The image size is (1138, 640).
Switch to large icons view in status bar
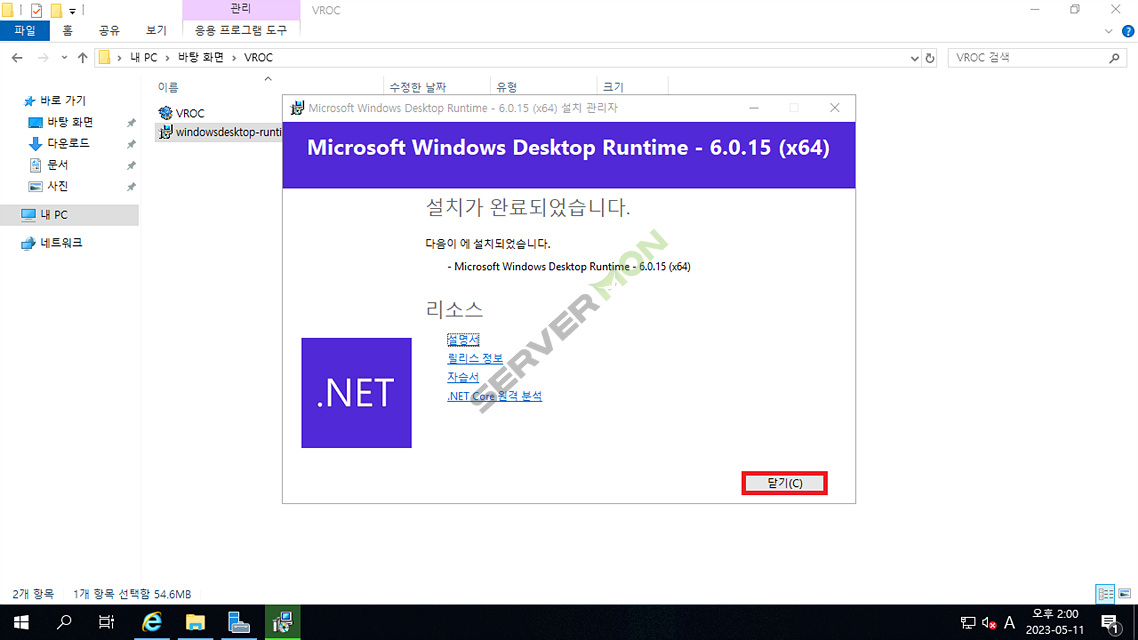(1125, 594)
